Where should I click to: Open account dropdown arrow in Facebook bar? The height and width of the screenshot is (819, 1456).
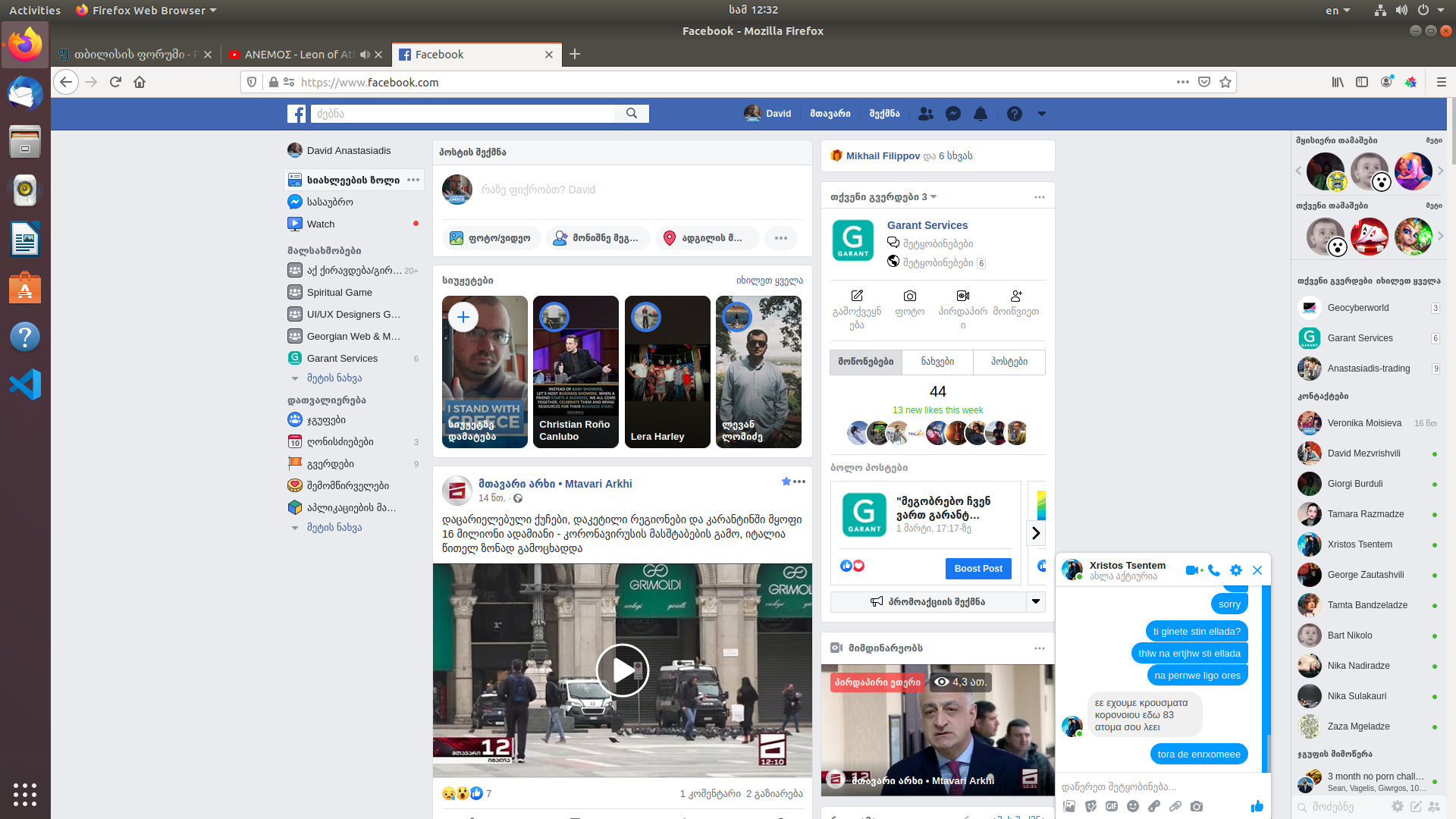point(1042,114)
